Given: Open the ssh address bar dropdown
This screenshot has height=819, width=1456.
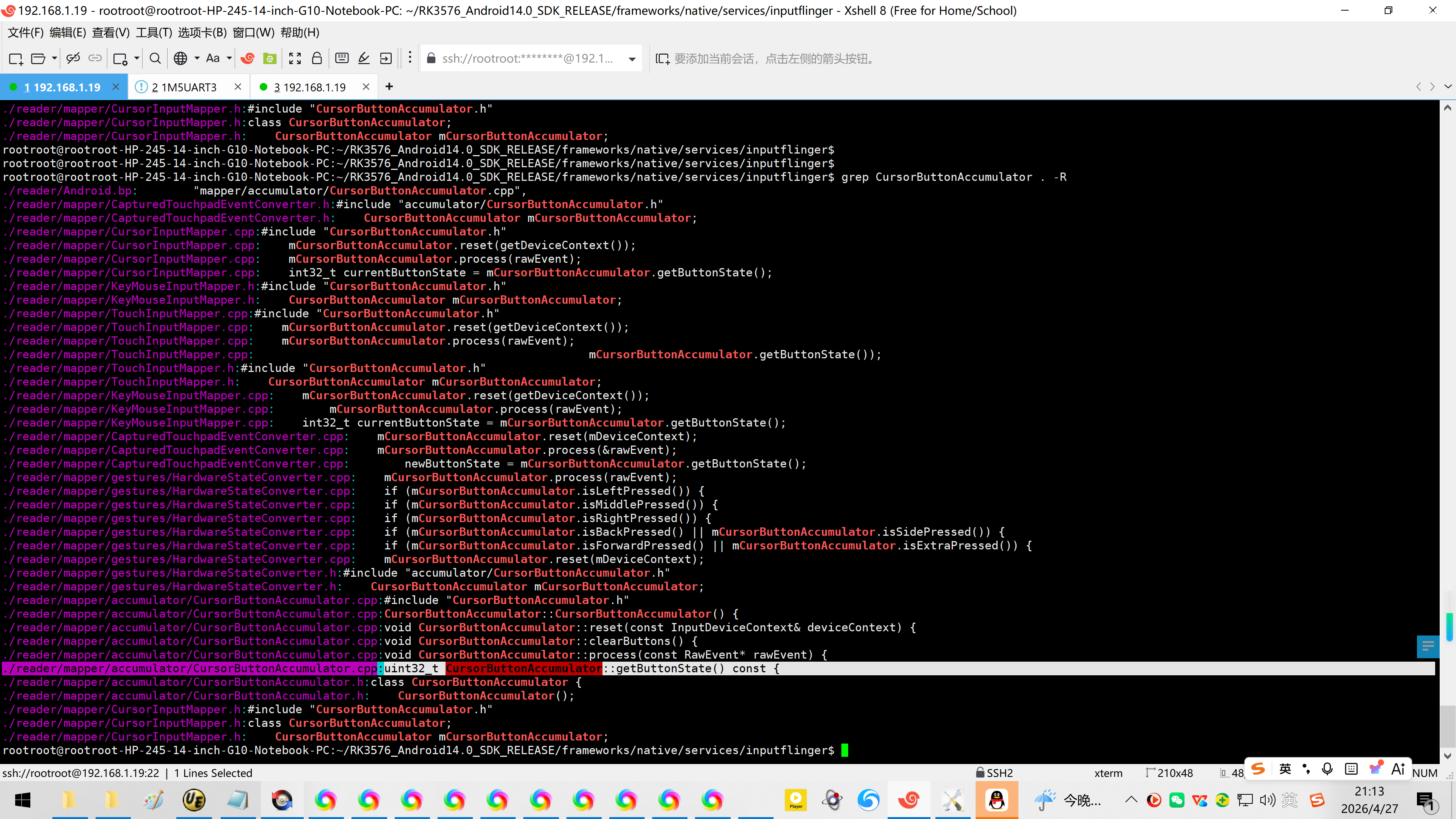Looking at the screenshot, I should pos(632,59).
